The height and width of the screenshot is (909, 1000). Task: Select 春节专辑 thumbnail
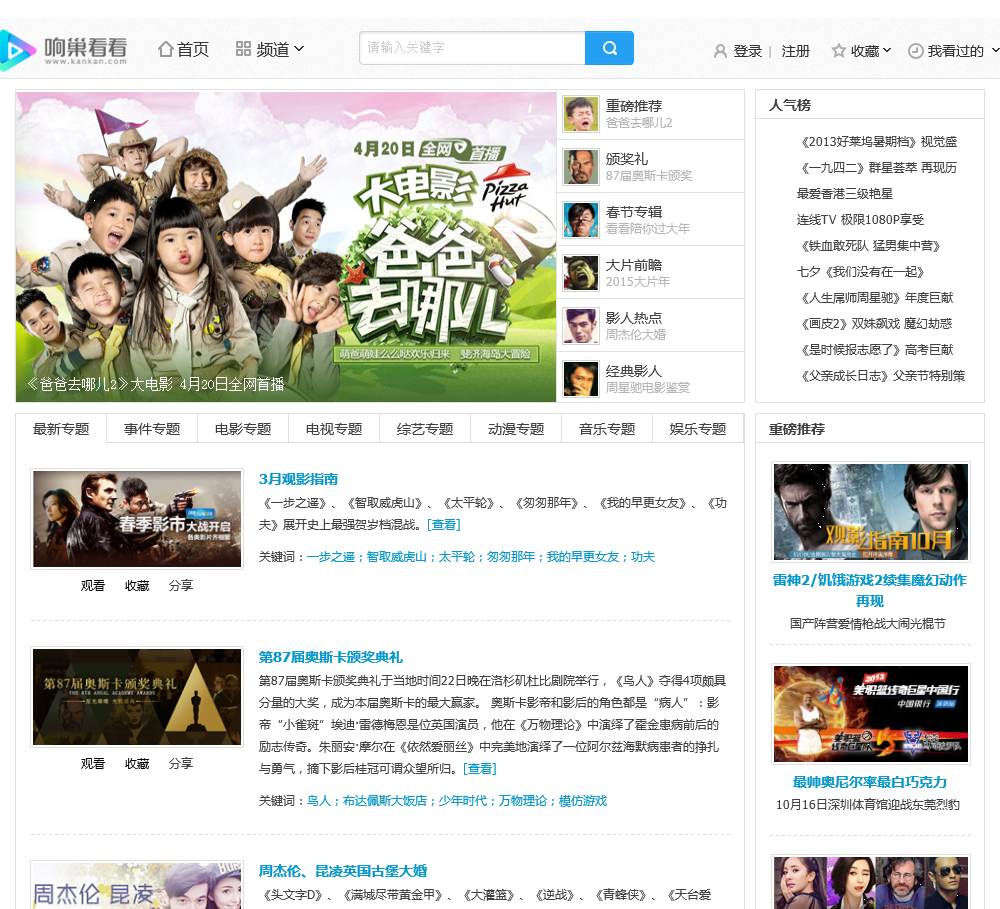pos(581,220)
